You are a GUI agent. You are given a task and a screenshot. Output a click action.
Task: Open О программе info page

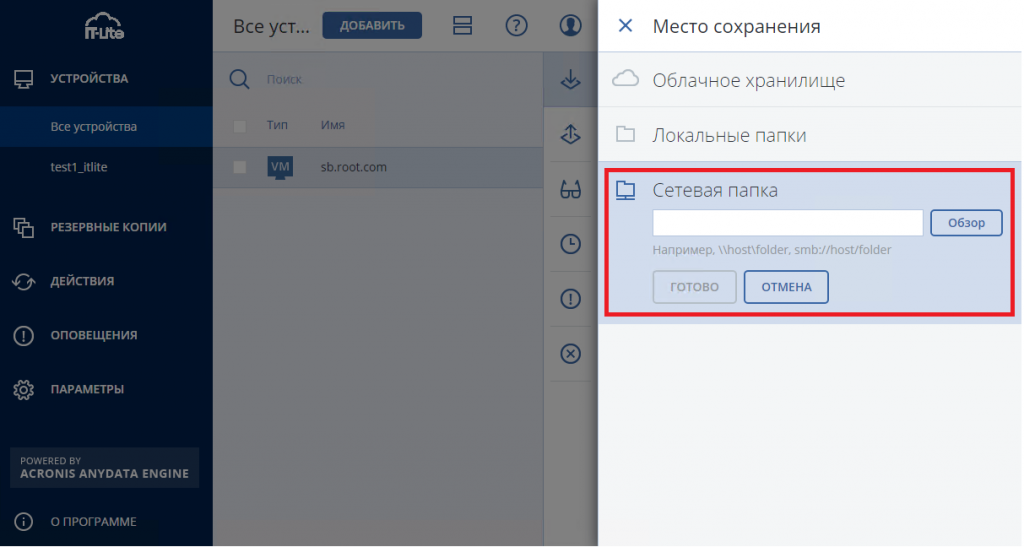point(93,522)
